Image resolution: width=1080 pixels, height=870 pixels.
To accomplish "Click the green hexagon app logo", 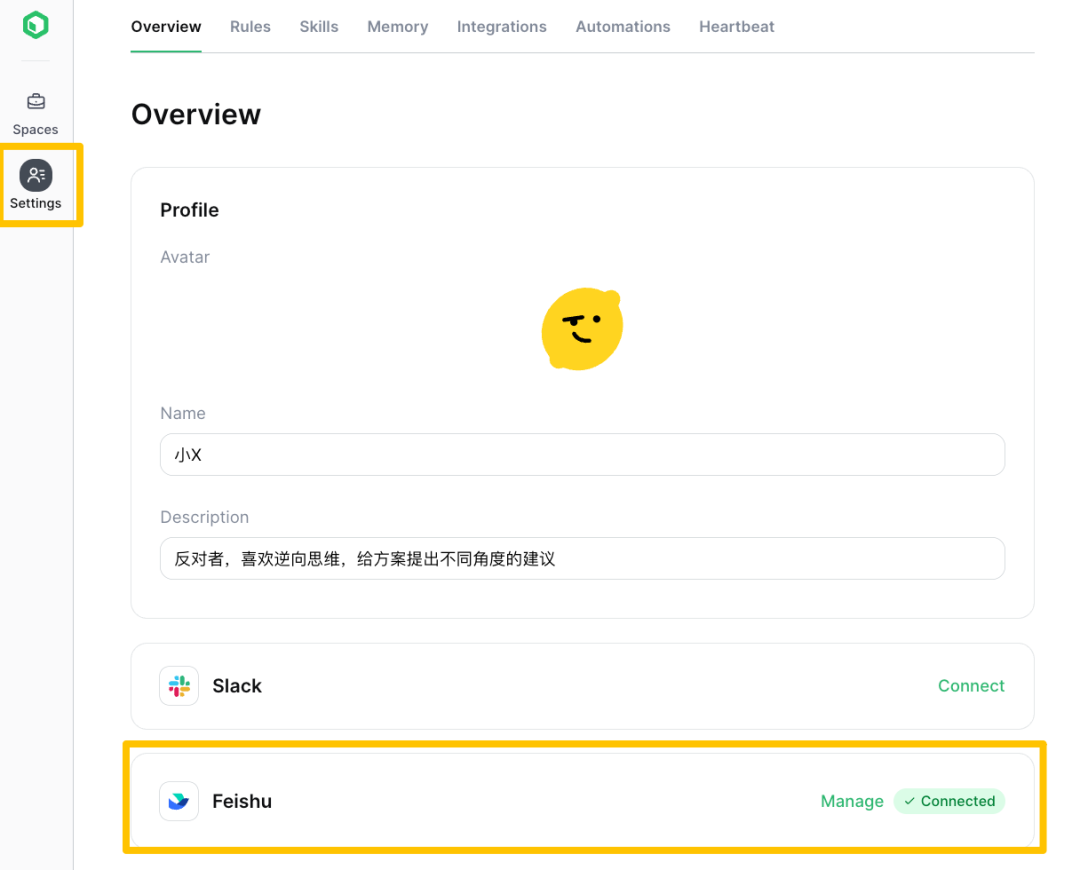I will click(x=35, y=24).
